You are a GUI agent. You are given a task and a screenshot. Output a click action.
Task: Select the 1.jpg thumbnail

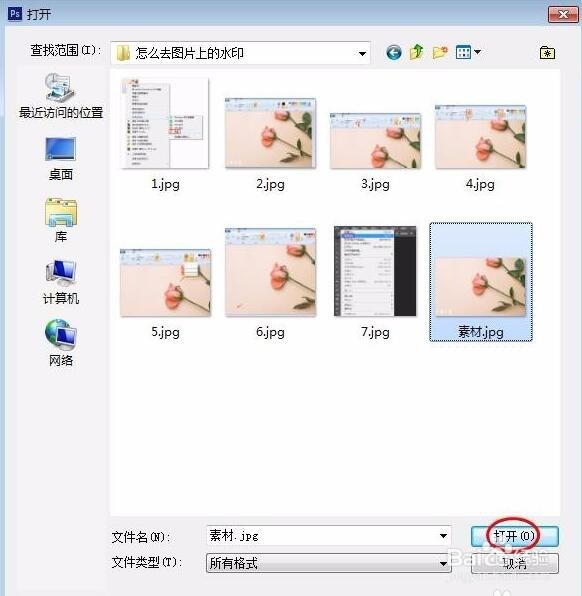[x=165, y=123]
